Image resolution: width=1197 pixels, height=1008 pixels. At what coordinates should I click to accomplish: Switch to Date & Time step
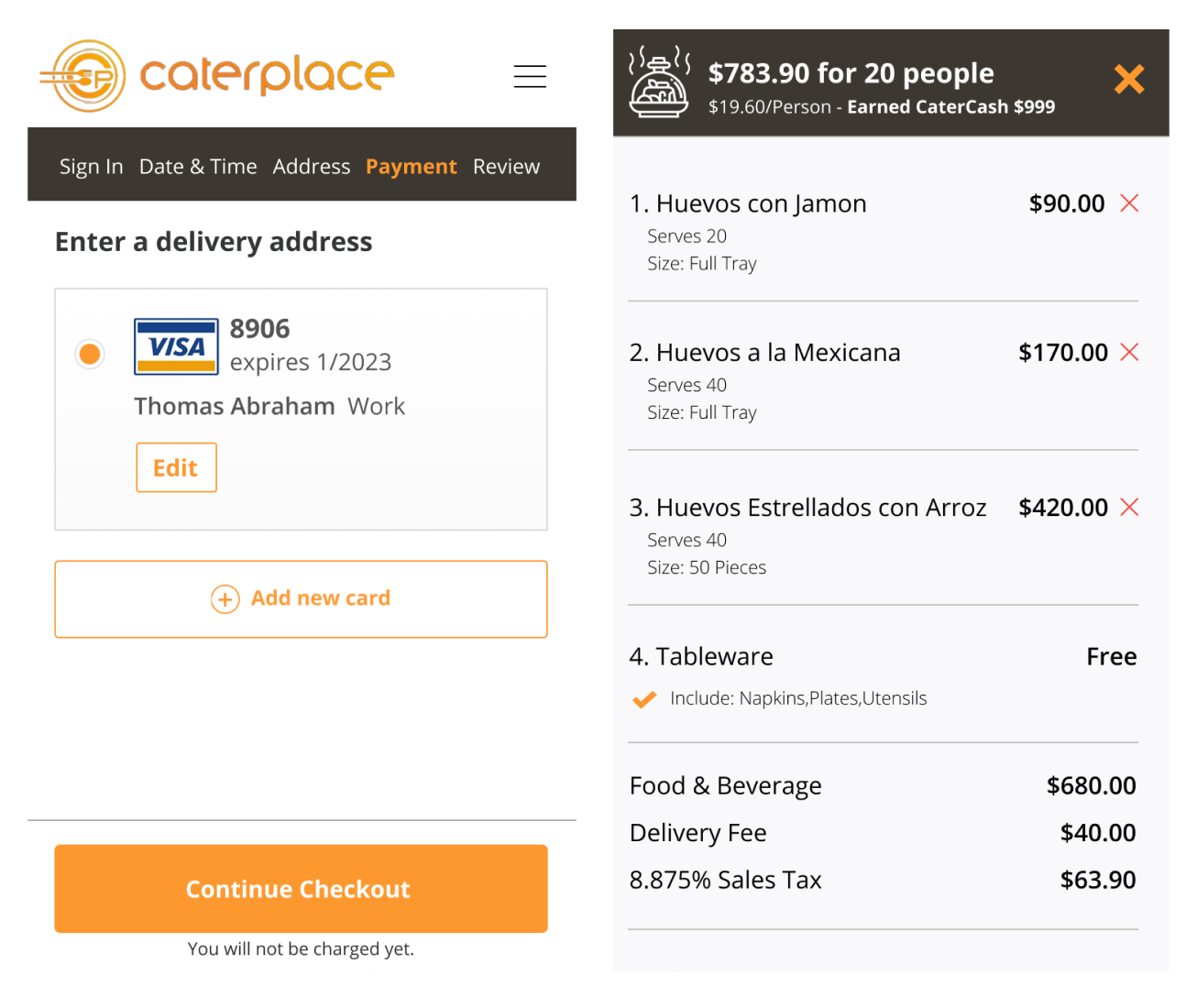pos(198,167)
